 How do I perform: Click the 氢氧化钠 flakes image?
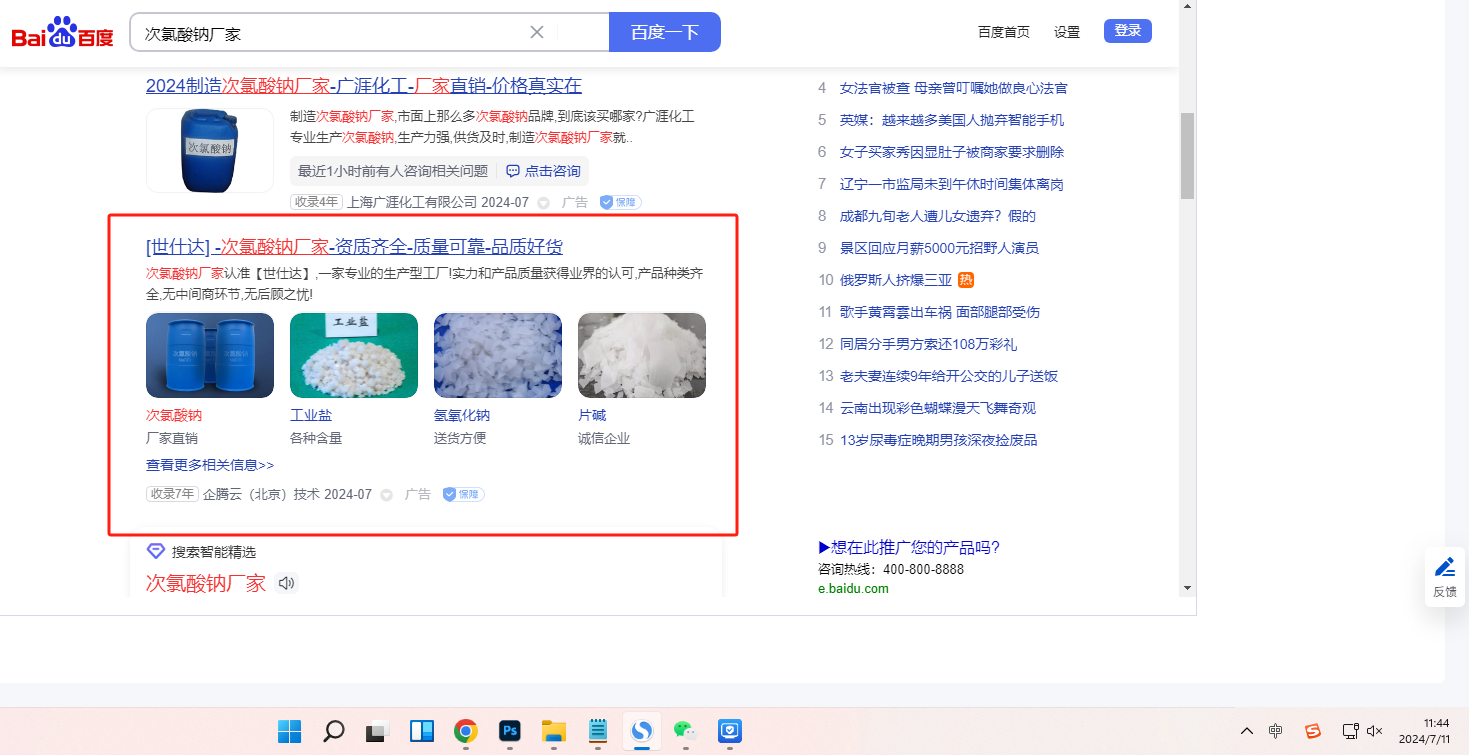point(498,356)
